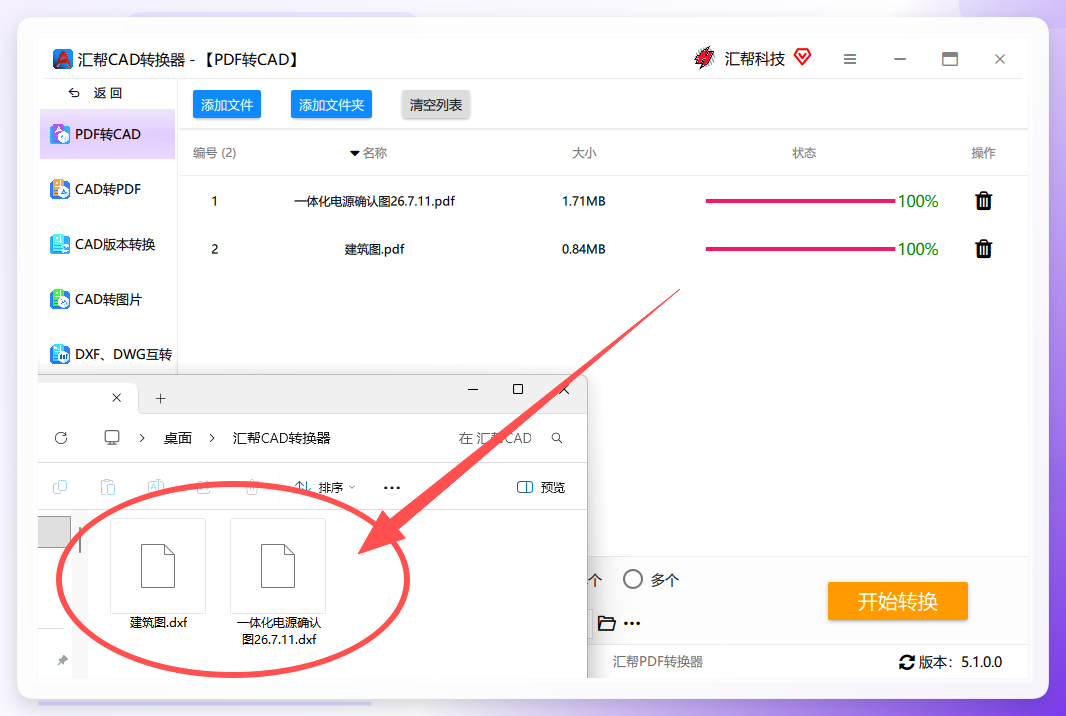Click the 汇帮PDF转换器 link
This screenshot has width=1066, height=716.
click(x=657, y=662)
